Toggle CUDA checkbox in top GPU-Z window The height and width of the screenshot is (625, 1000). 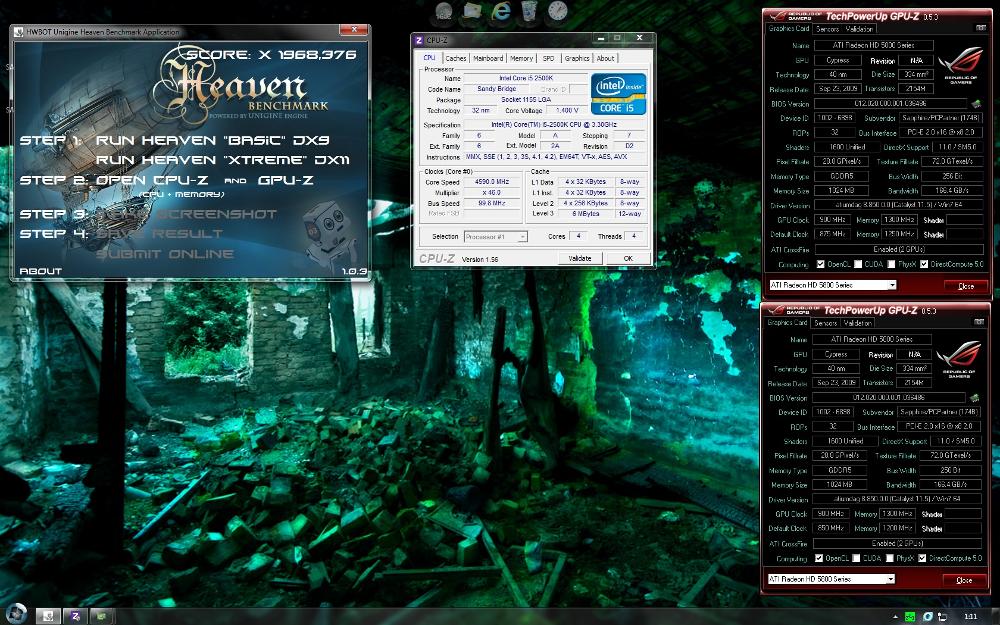click(858, 264)
